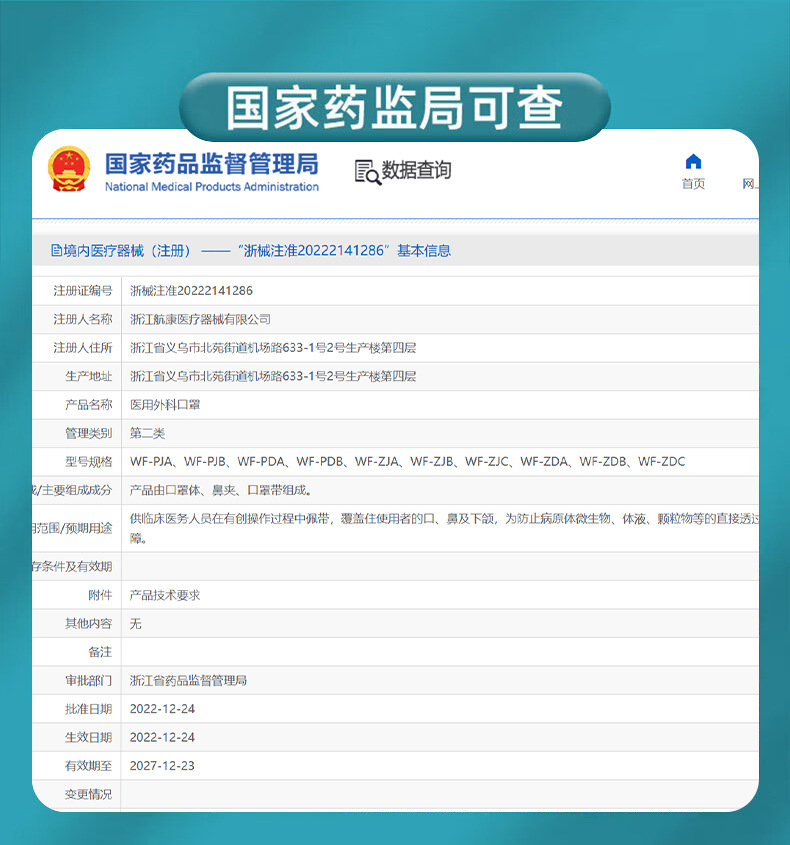Viewport: 790px width, 845px height.
Task: Click the 有效期至 label
Action: tap(88, 766)
